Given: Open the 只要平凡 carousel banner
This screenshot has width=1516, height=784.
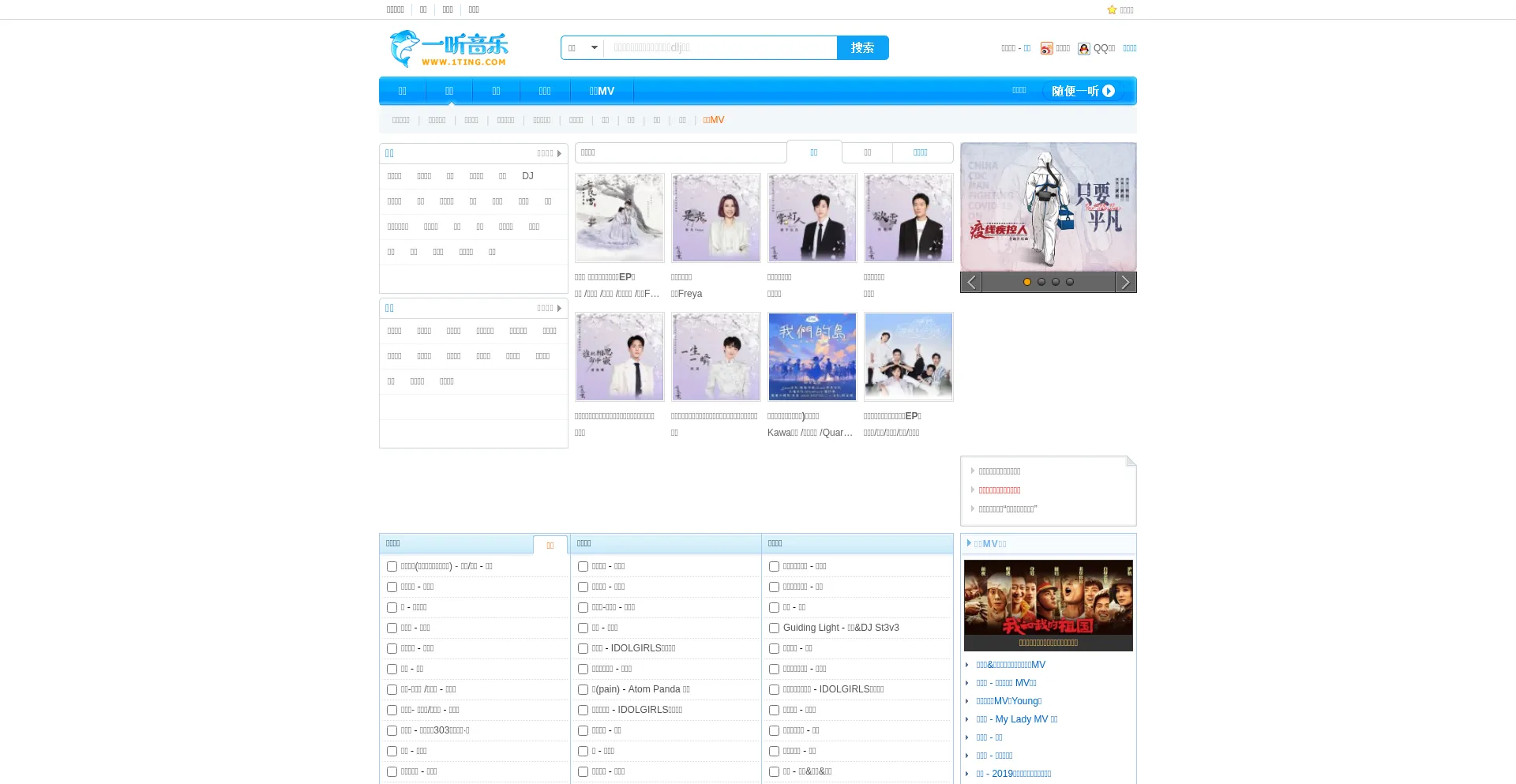Looking at the screenshot, I should (1049, 207).
